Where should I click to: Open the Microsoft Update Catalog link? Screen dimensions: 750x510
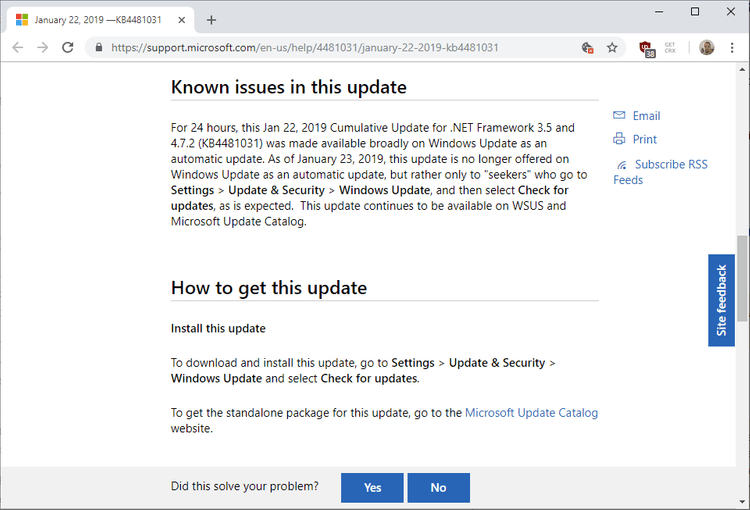coord(531,413)
